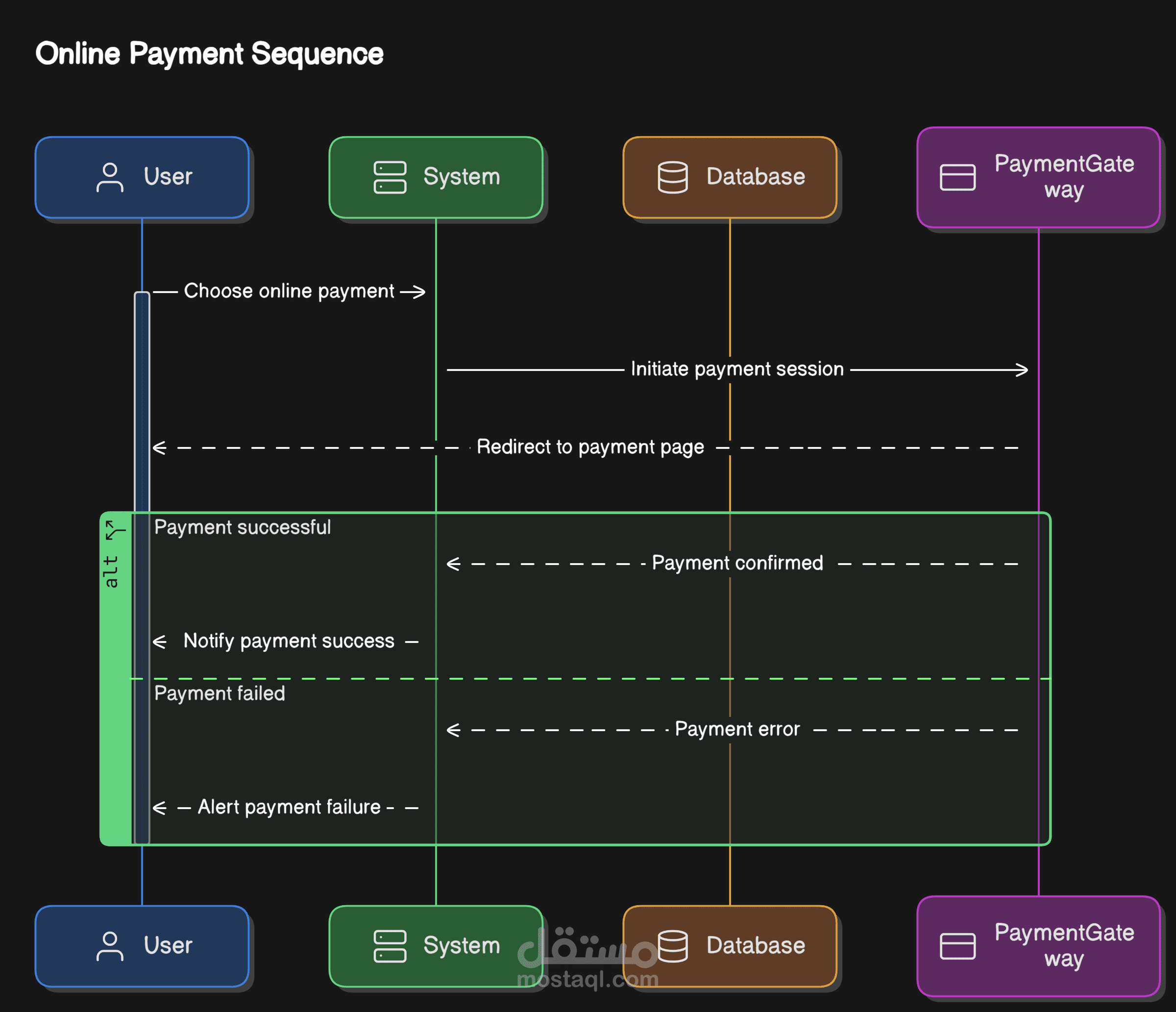
Task: Select the "Online Payment Sequence" title
Action: tap(209, 54)
